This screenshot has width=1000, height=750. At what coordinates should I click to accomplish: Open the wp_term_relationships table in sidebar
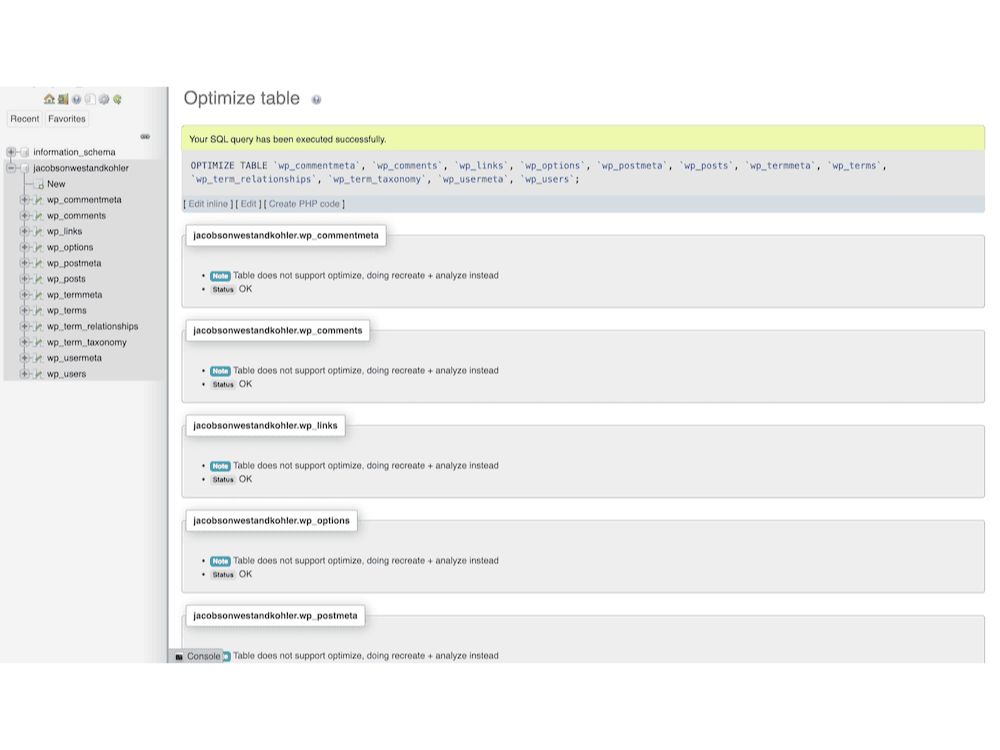[92, 327]
